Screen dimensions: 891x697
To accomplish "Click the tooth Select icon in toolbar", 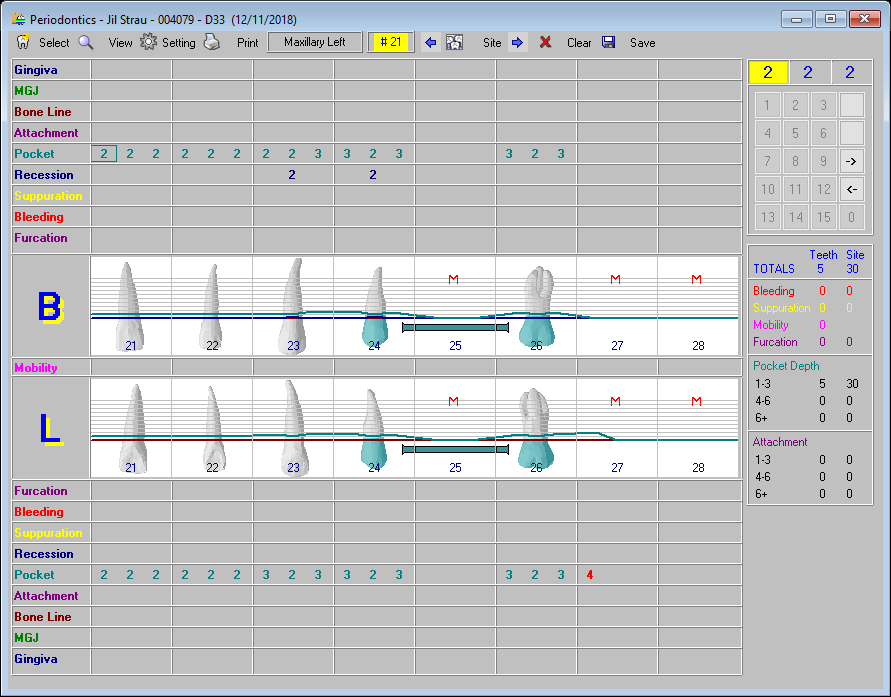I will (24, 43).
